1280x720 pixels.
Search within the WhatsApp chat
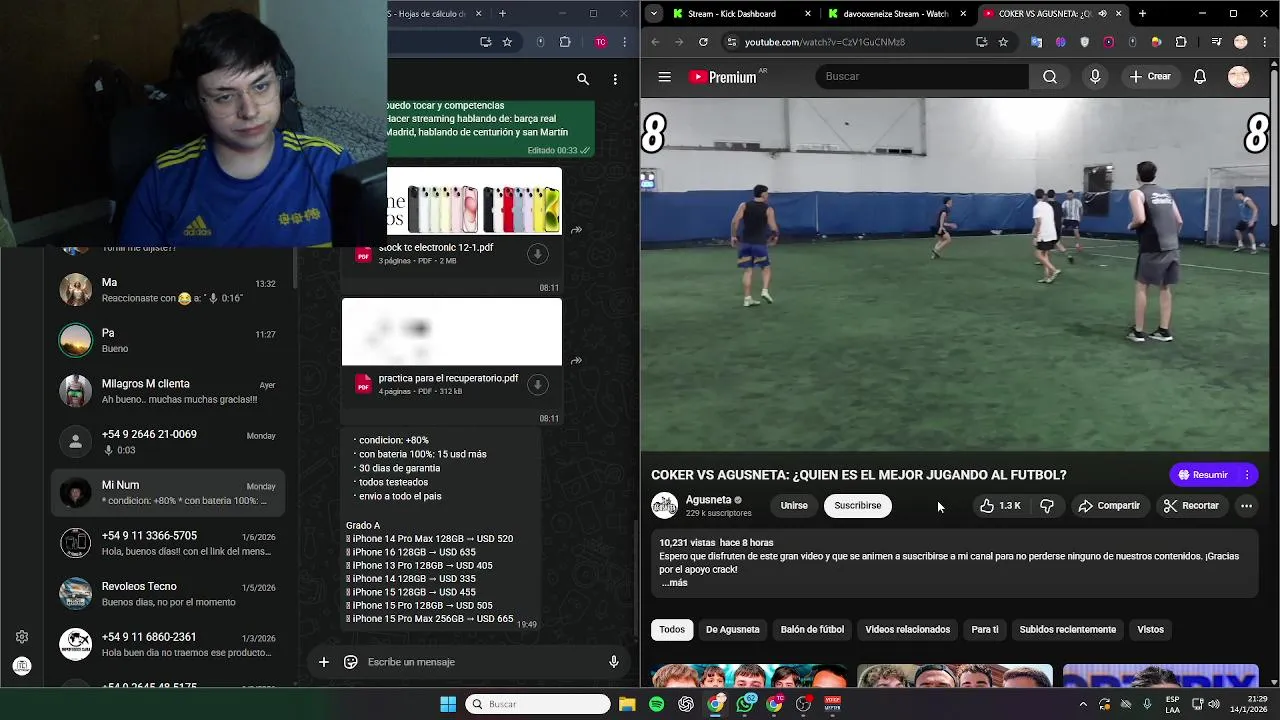[x=583, y=79]
